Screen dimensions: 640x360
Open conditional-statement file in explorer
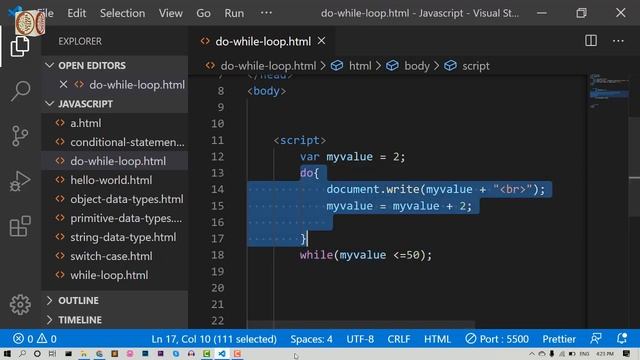pos(114,142)
